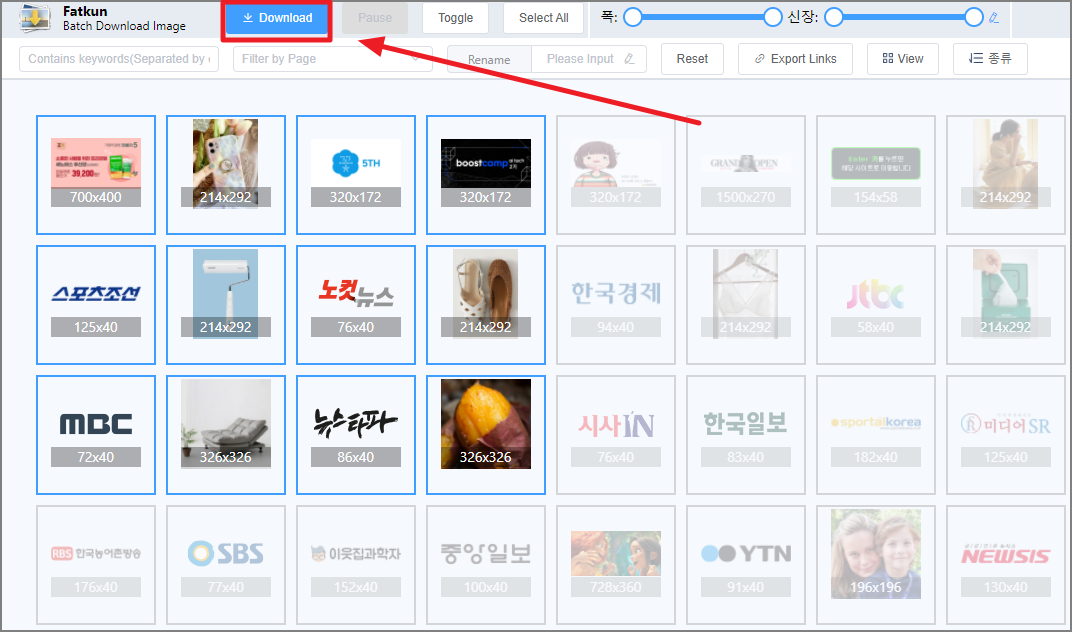Select the RBS 한국농어촌방송 176x40 thumbnail
The height and width of the screenshot is (632, 1072).
[96, 565]
